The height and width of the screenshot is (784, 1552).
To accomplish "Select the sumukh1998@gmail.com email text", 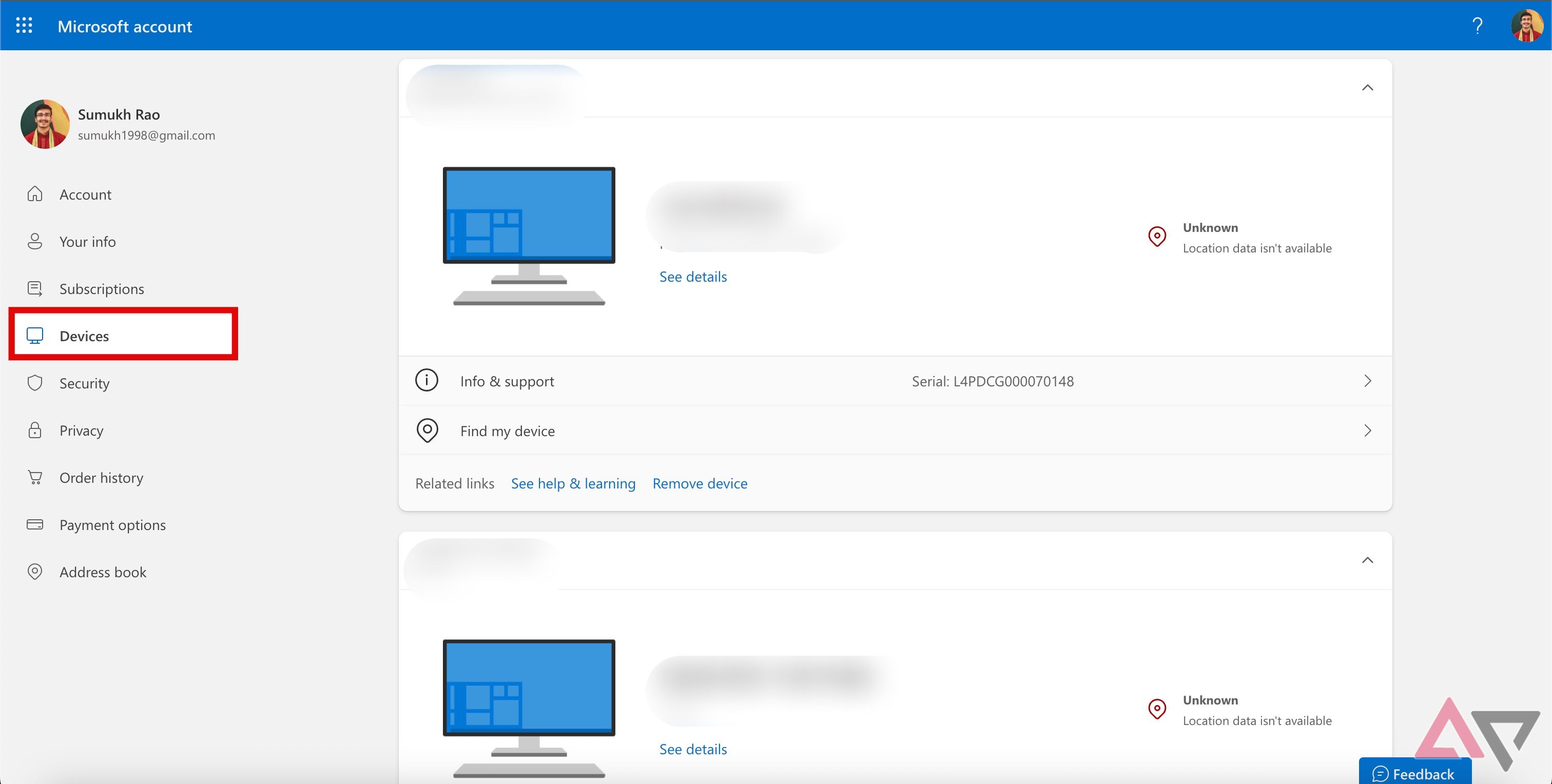I will point(146,135).
